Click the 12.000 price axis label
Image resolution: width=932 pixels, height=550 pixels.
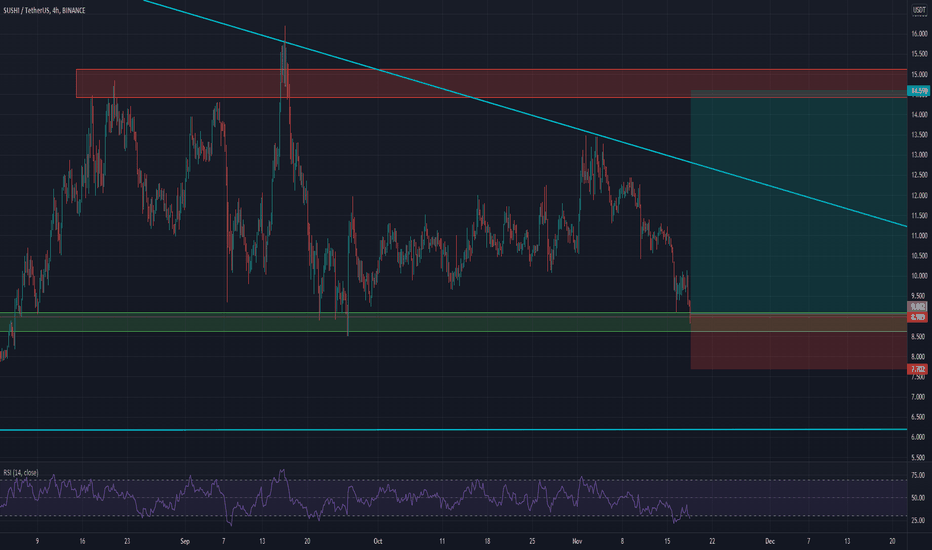coord(919,196)
